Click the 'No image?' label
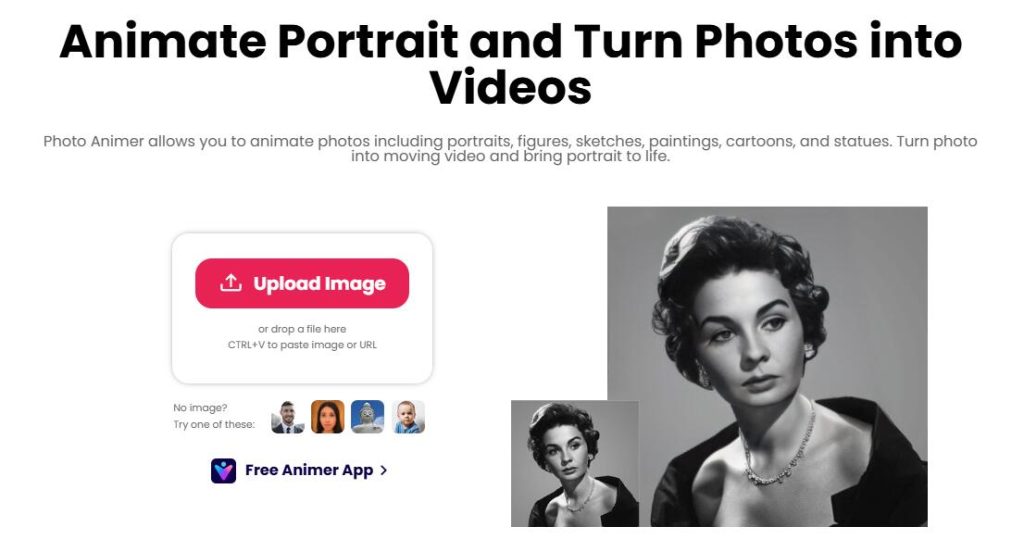The image size is (1024, 552). (200, 408)
